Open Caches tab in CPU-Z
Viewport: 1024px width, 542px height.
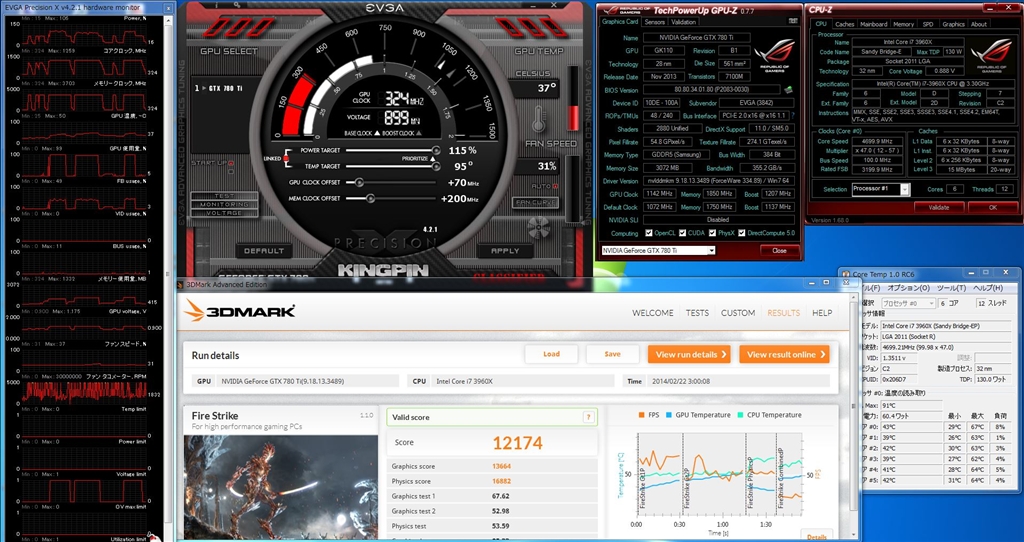pos(844,24)
